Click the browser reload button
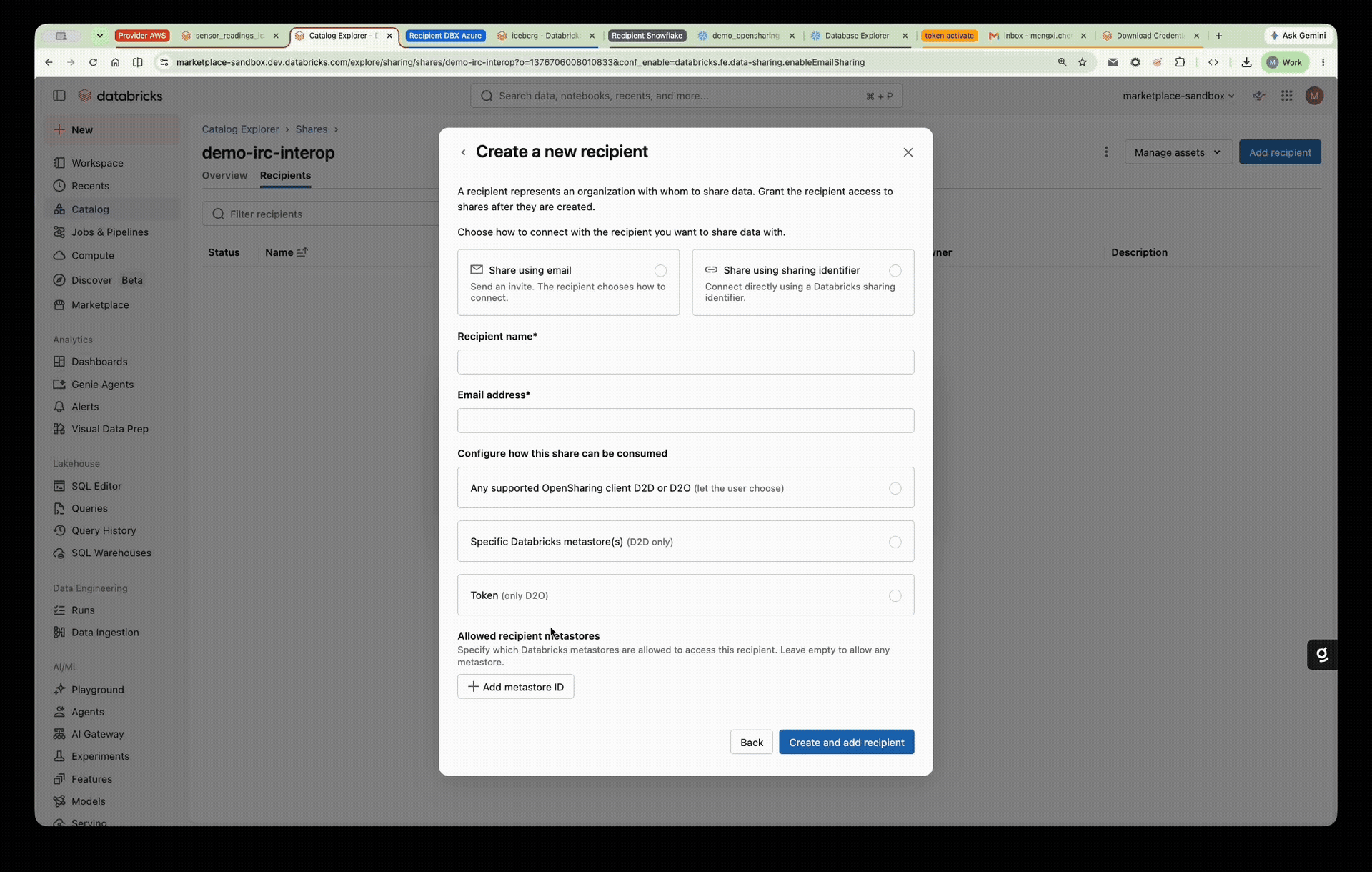This screenshot has width=1372, height=872. 93,63
